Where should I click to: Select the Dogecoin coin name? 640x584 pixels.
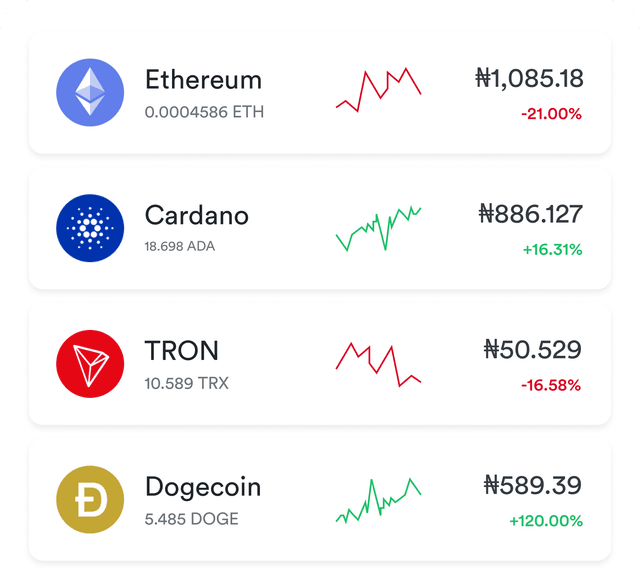click(x=203, y=487)
